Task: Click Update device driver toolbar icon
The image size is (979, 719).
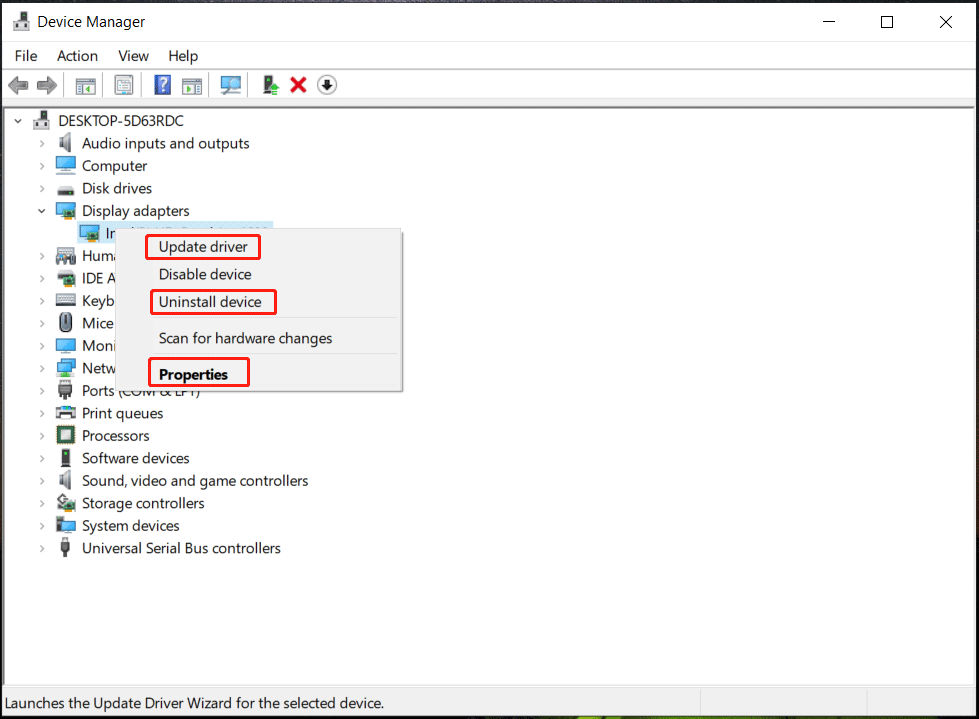Action: (270, 85)
